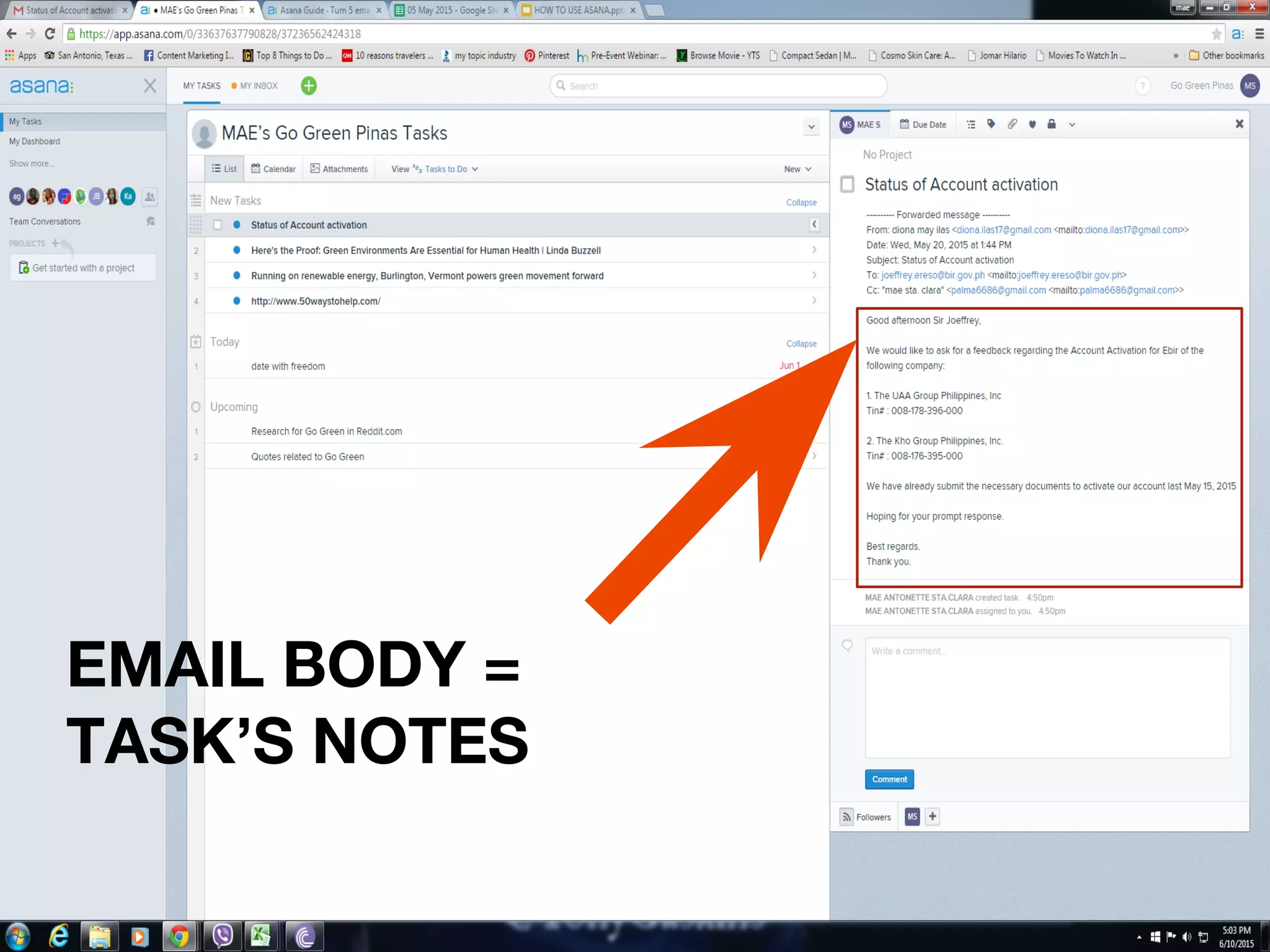Viewport: 1270px width, 952px height.
Task: Click the lock privacy icon
Action: (x=1052, y=124)
